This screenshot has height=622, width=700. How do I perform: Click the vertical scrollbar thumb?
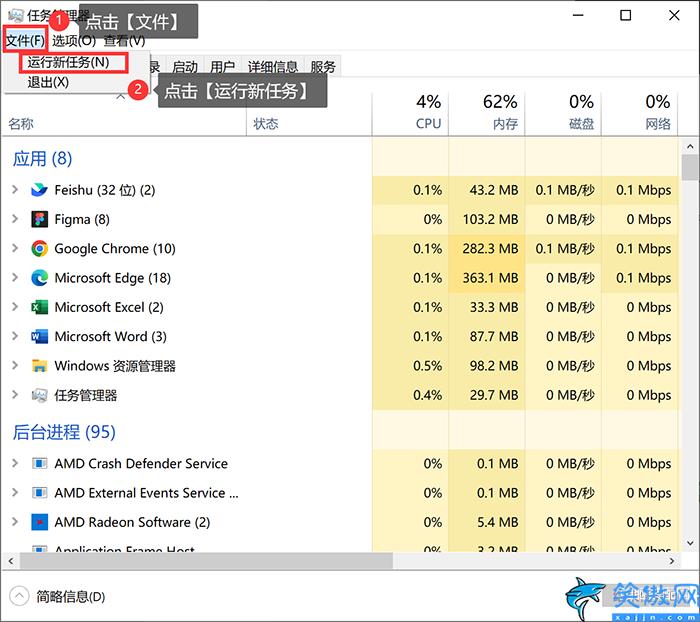coord(690,167)
